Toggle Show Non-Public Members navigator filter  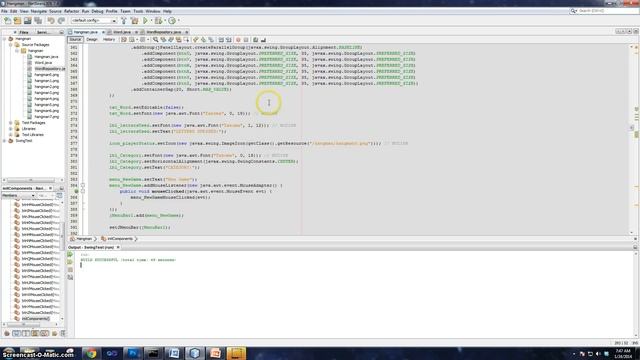(x=35, y=333)
